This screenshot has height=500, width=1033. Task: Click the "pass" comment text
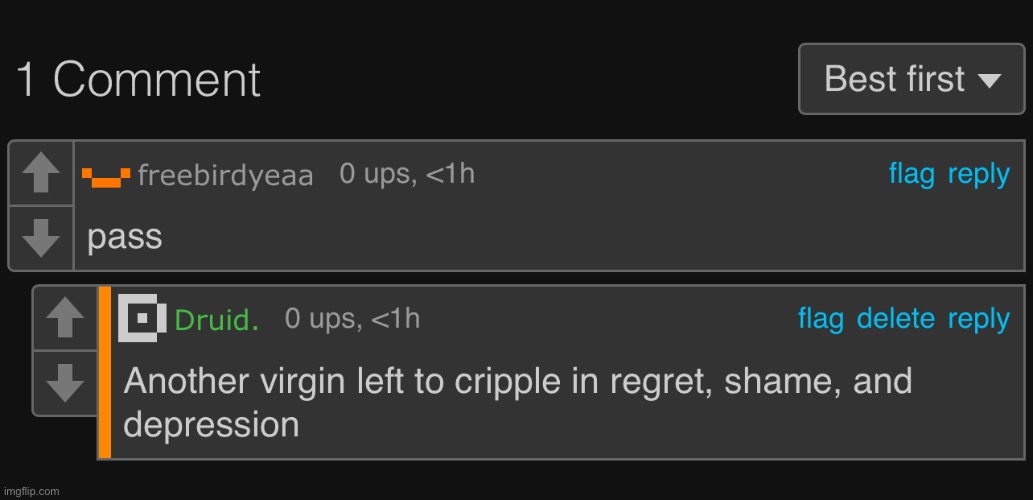[x=125, y=237]
